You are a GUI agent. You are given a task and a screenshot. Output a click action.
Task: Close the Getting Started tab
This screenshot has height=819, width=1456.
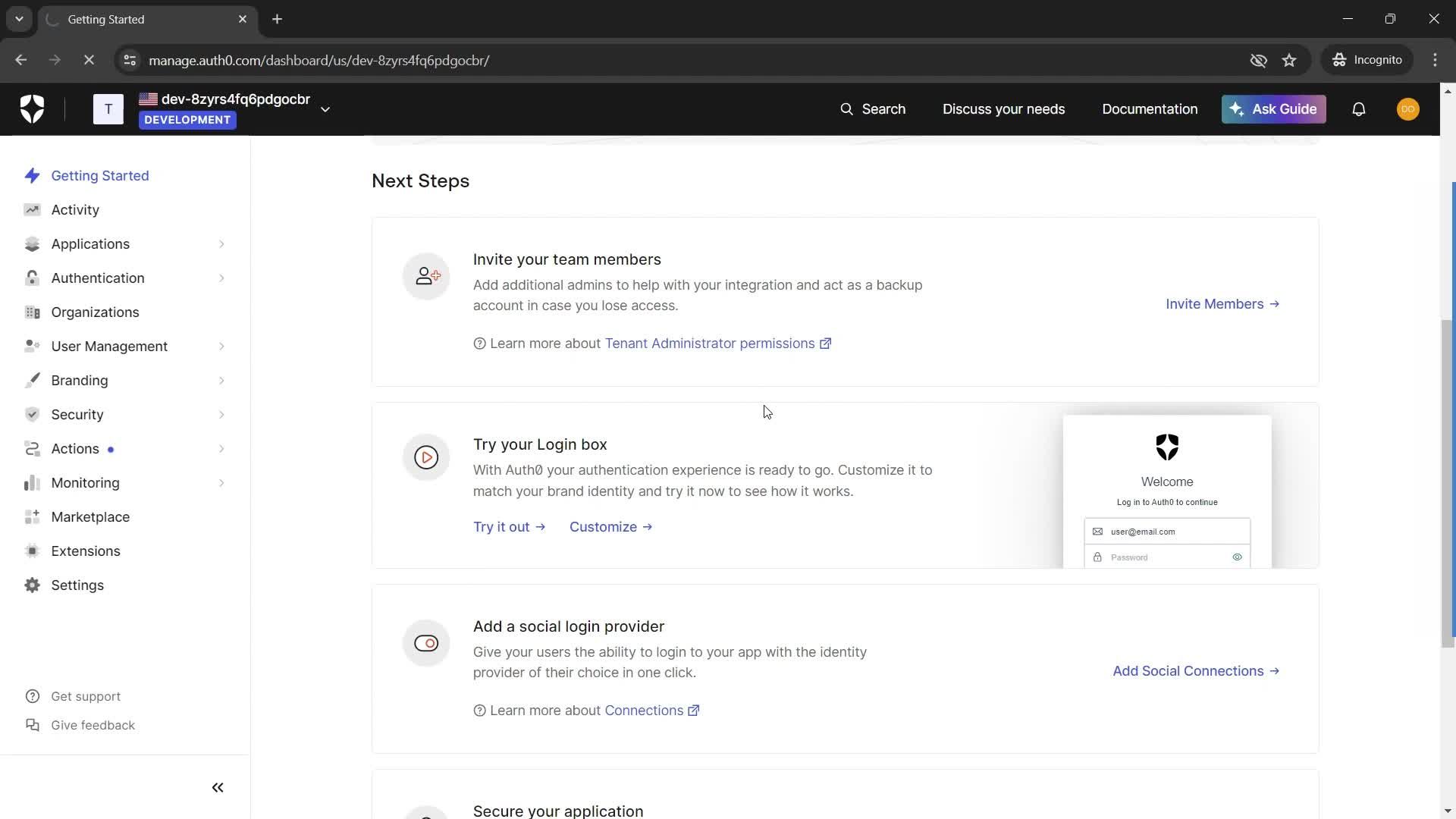click(x=243, y=19)
